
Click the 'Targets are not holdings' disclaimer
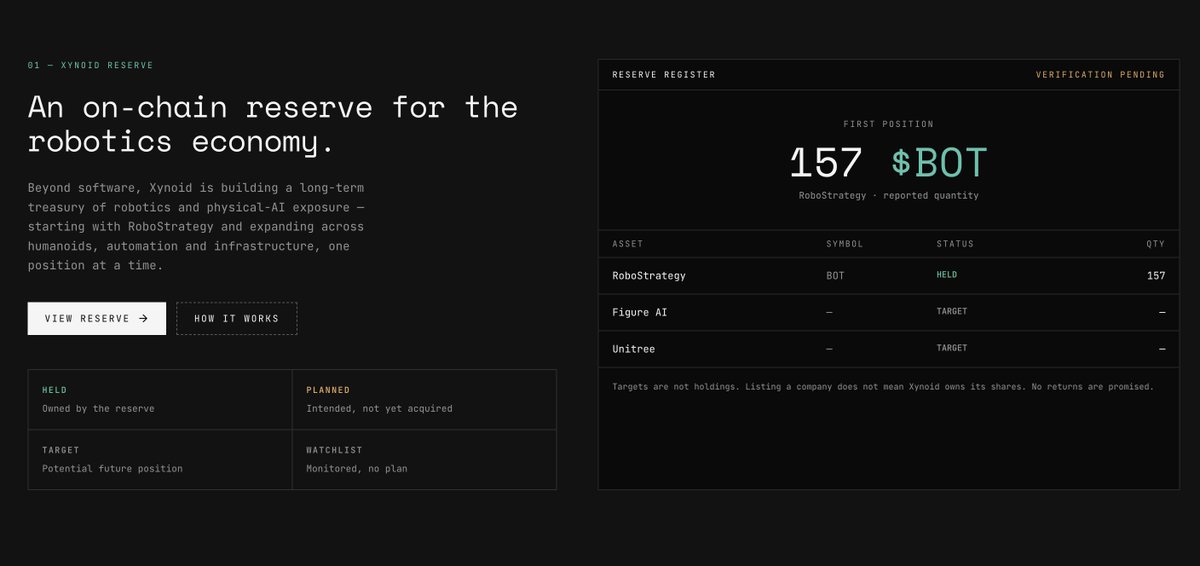click(x=883, y=386)
